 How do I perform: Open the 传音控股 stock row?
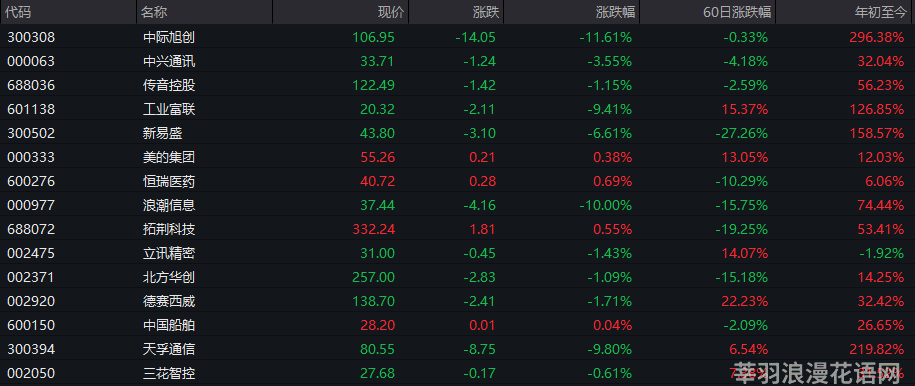click(x=458, y=85)
